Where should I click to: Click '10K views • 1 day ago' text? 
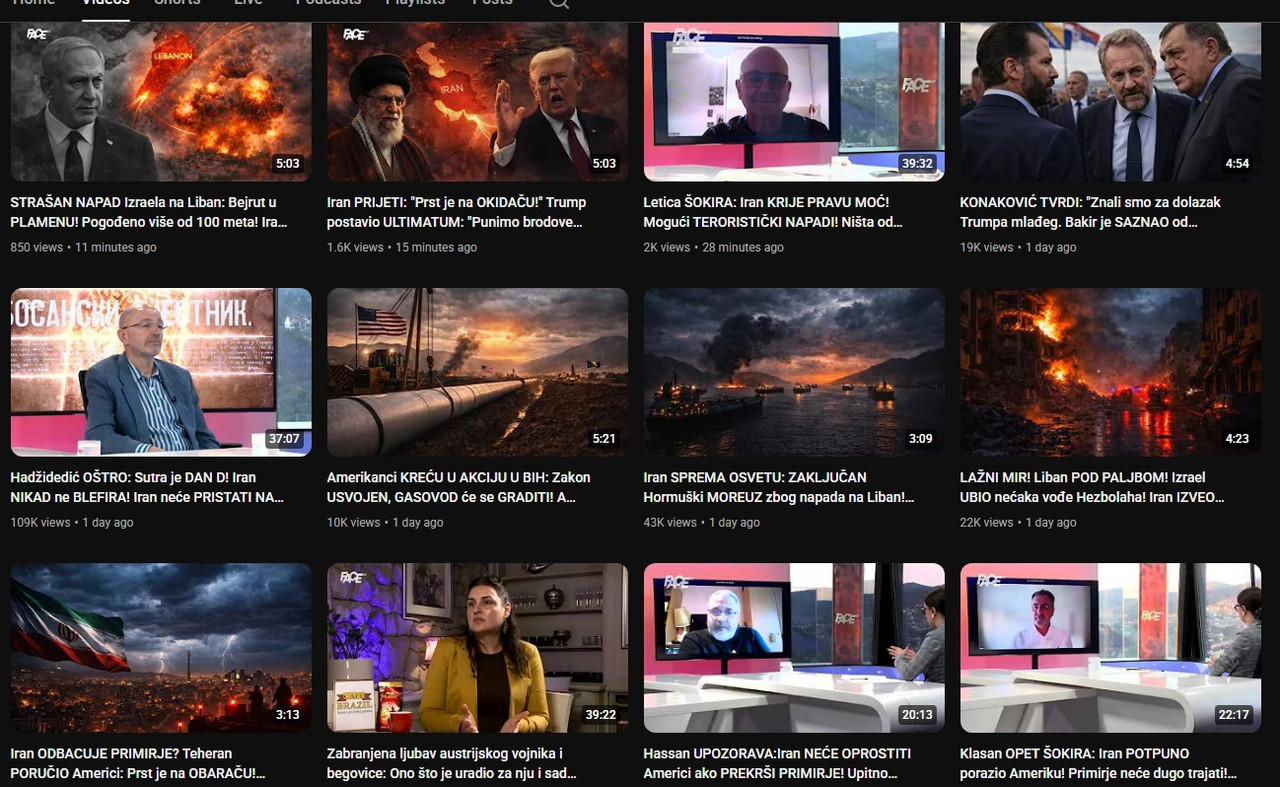(x=384, y=522)
